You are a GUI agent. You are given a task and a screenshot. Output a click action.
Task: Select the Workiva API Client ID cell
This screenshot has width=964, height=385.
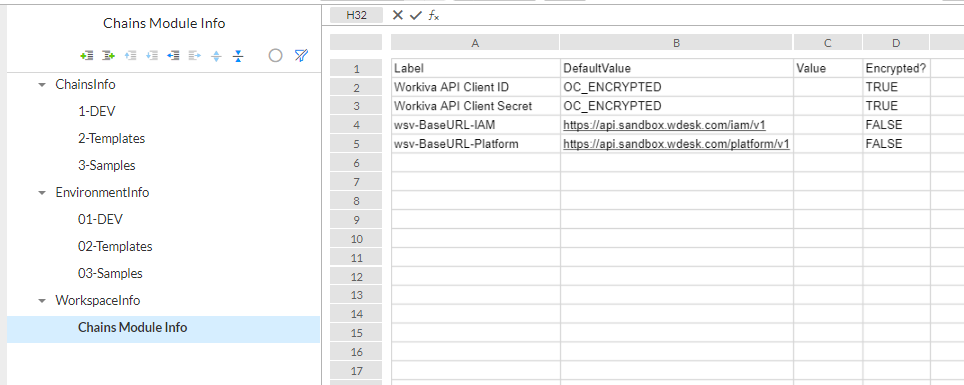coord(475,87)
